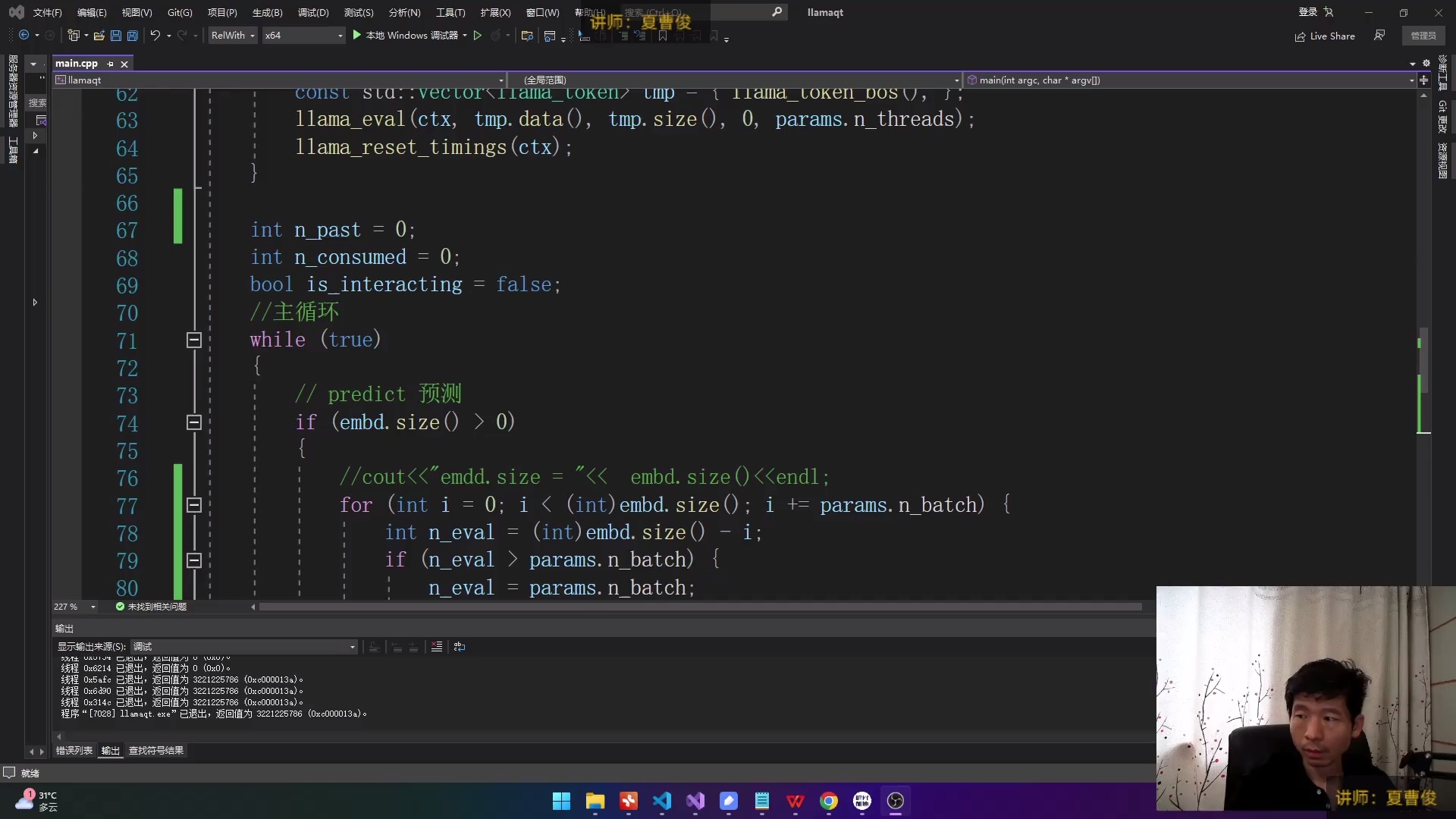Image resolution: width=1456 pixels, height=819 pixels.
Task: Open Google Chrome from the taskbar
Action: coord(828,802)
